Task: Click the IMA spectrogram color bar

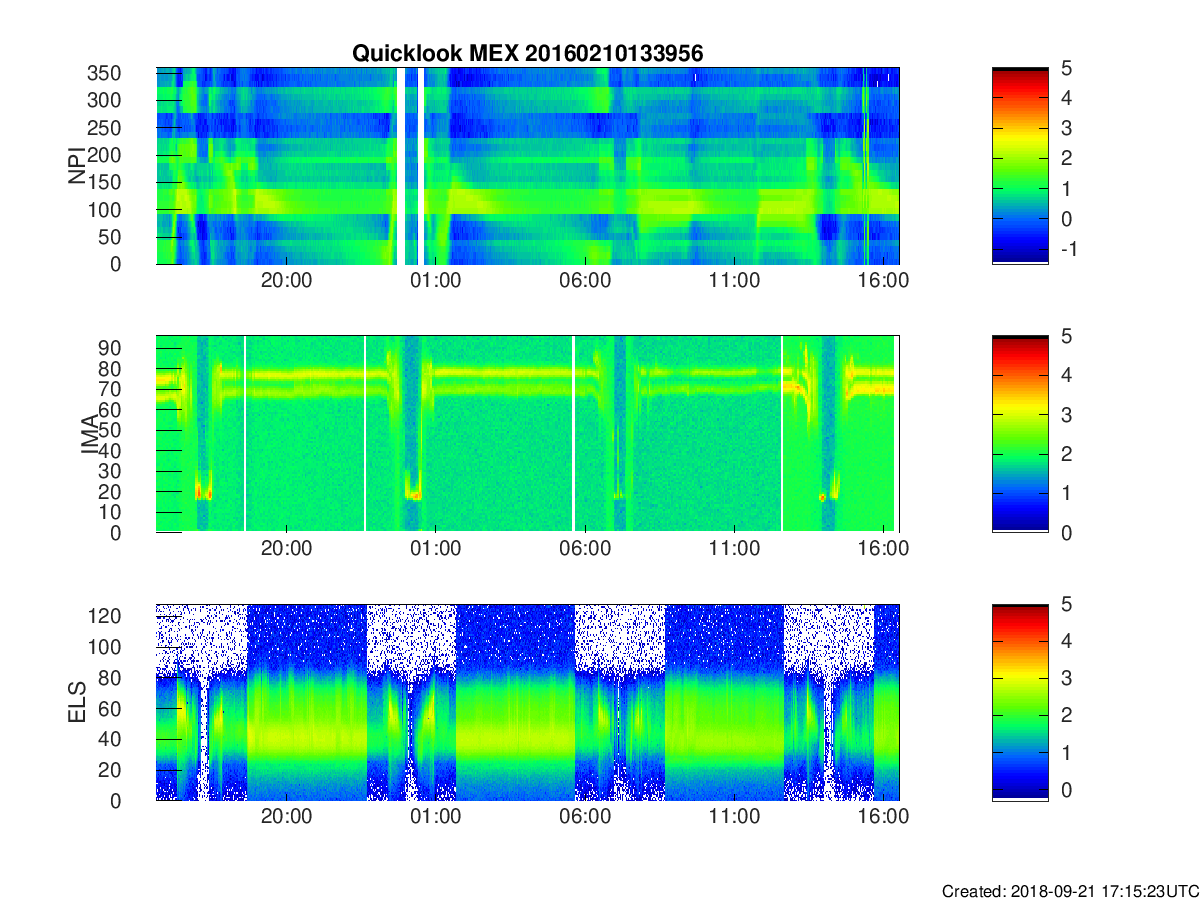Action: (1020, 434)
